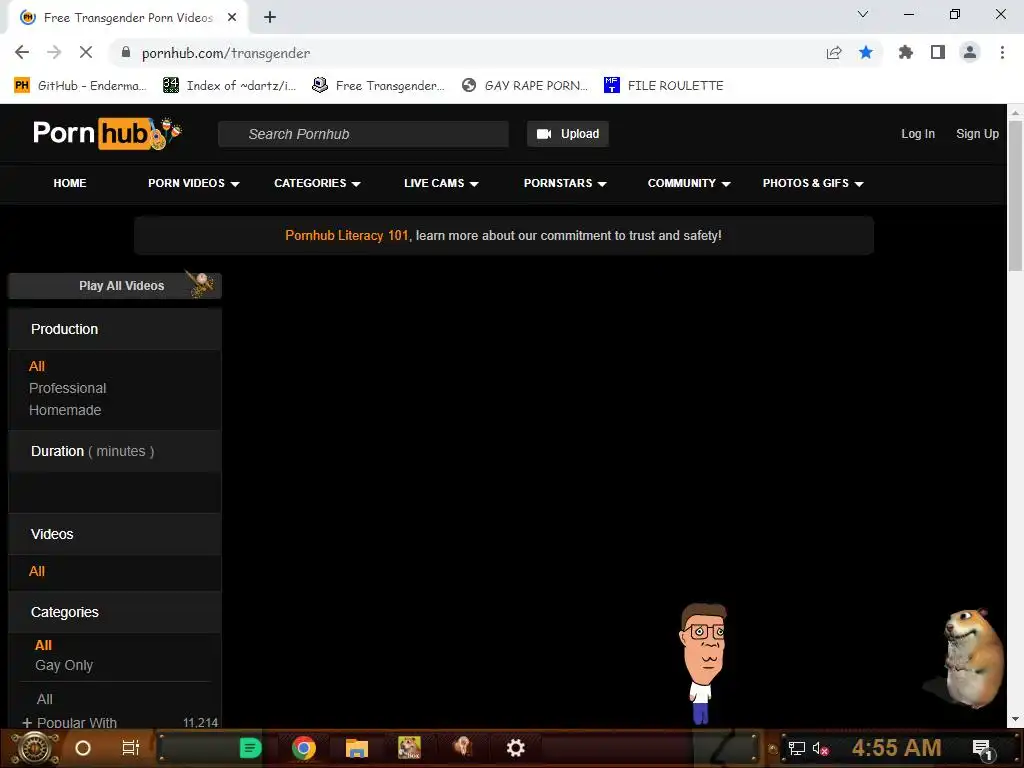Expand the COMMUNITY nav dropdown

tap(689, 184)
